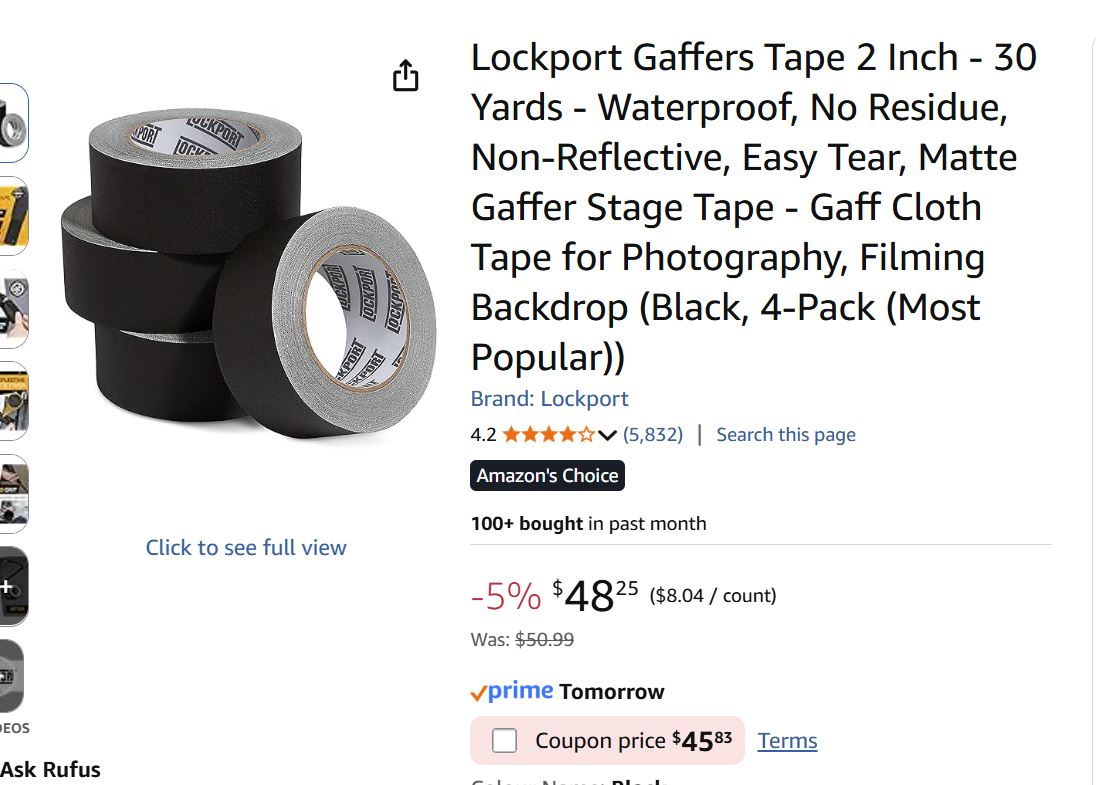
Task: Select the fourth product thumbnail
Action: point(13,401)
